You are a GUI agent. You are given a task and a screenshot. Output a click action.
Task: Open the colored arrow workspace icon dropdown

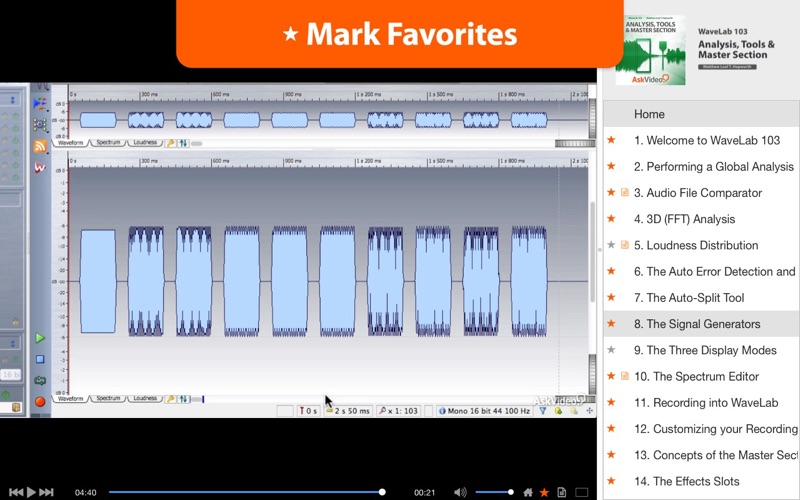click(x=40, y=104)
